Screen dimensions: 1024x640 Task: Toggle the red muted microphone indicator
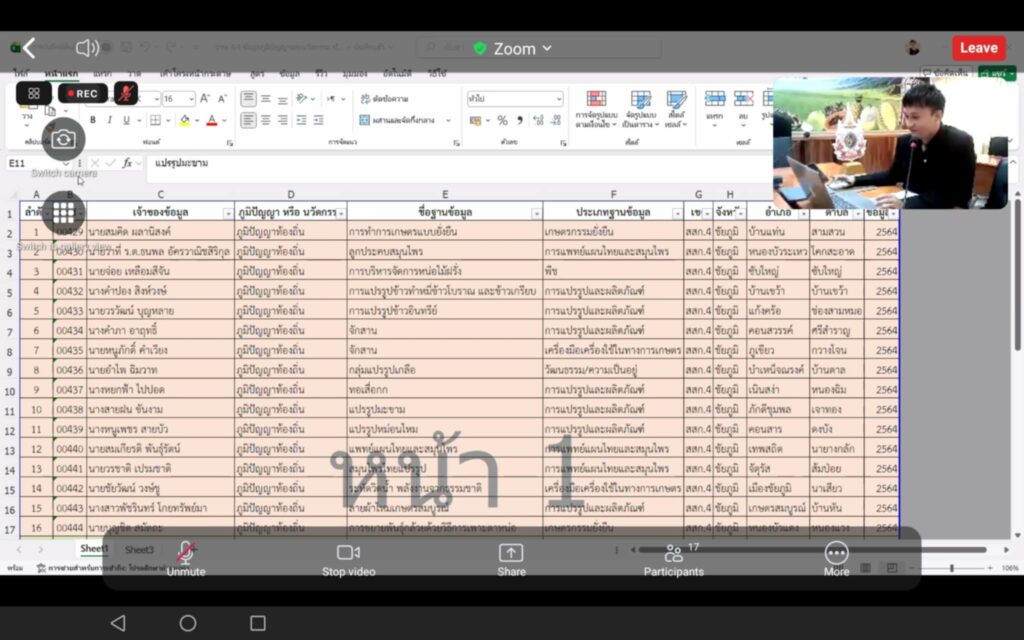[126, 93]
